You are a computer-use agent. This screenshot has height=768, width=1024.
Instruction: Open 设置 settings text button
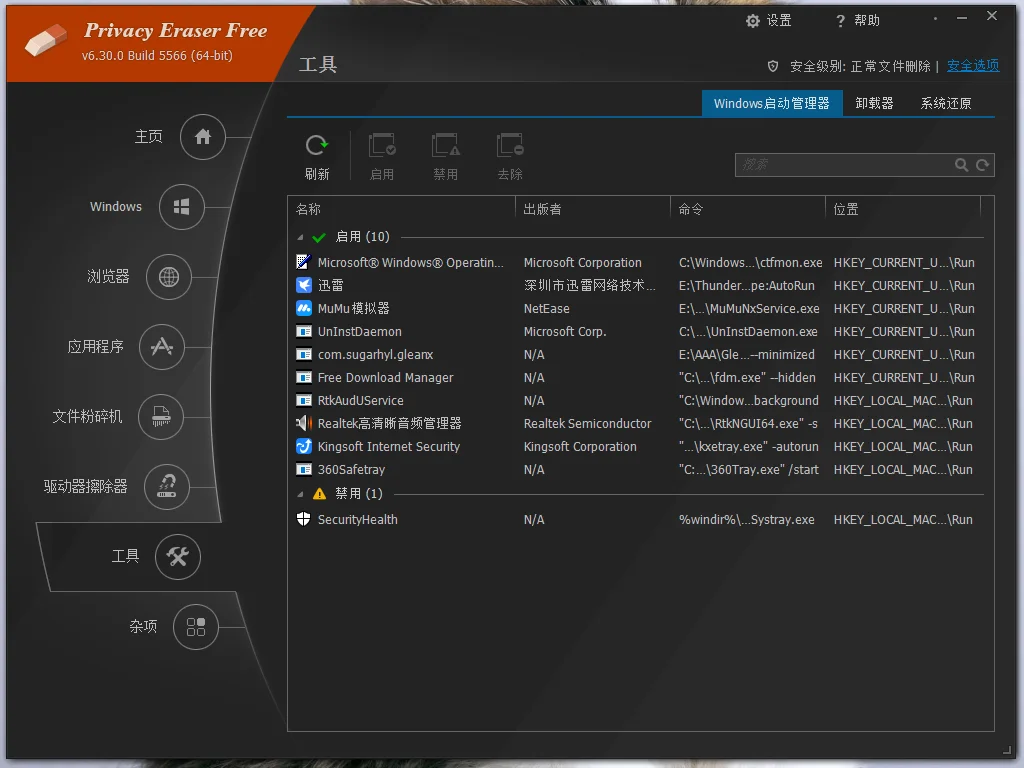click(x=778, y=21)
